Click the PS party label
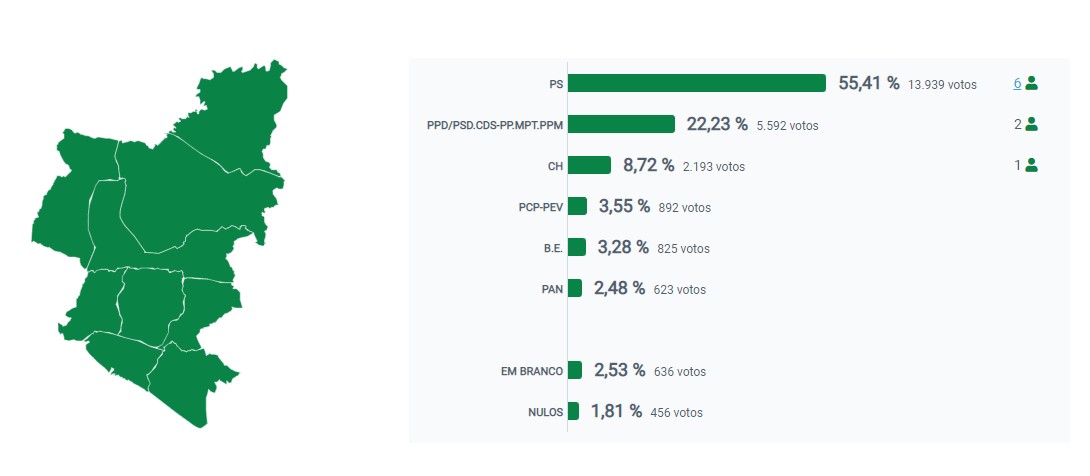The width and height of the screenshot is (1090, 476). point(556,84)
